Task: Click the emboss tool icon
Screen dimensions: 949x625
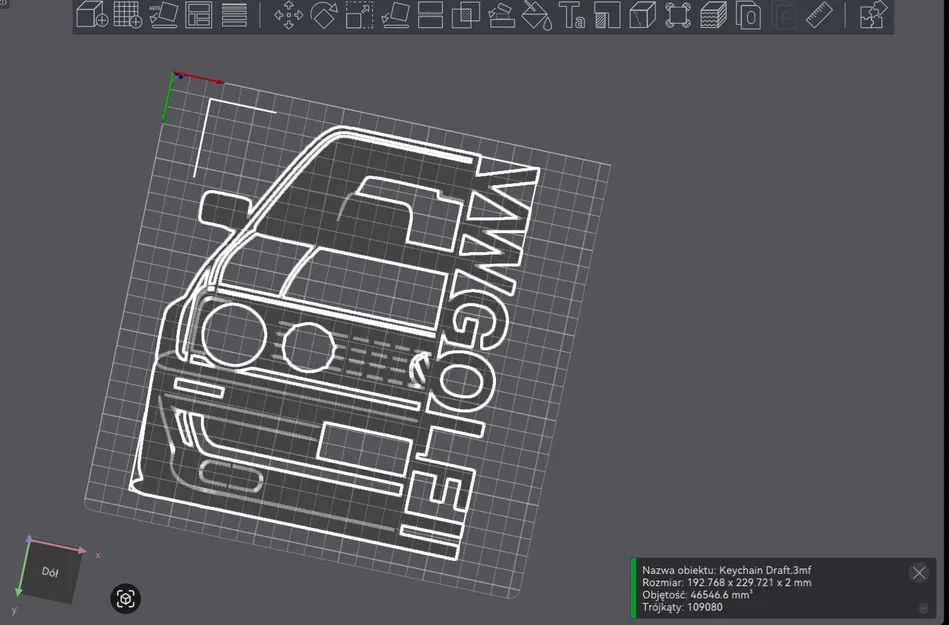Action: click(x=607, y=17)
